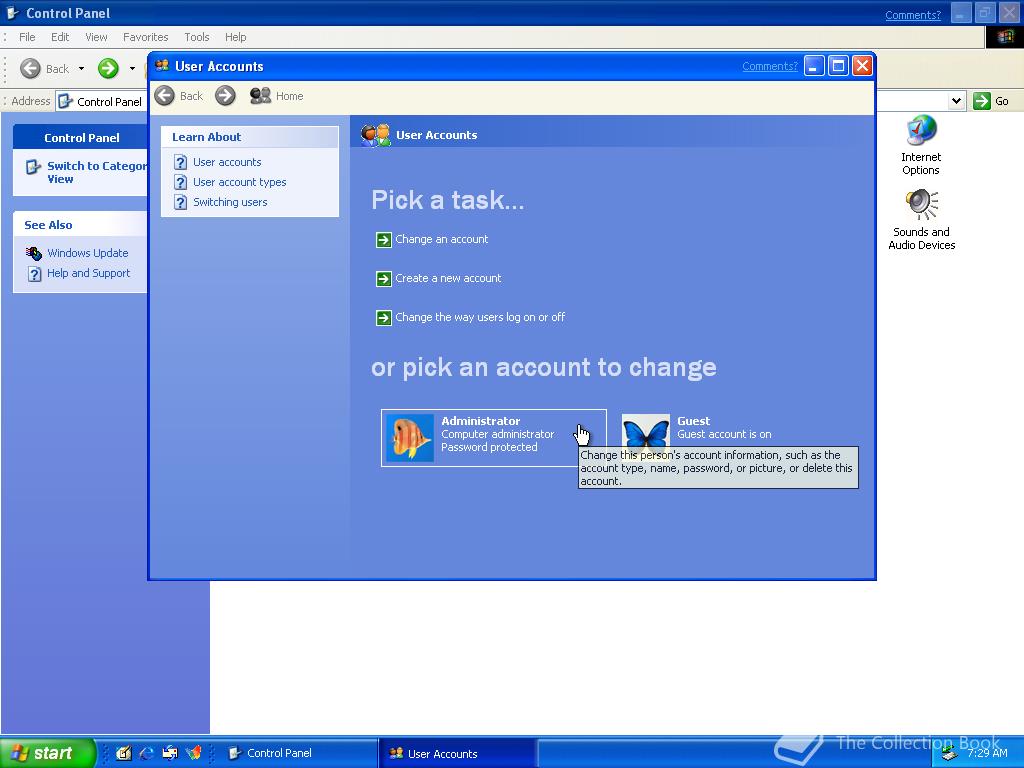Click Go button next to address bar

click(x=991, y=101)
